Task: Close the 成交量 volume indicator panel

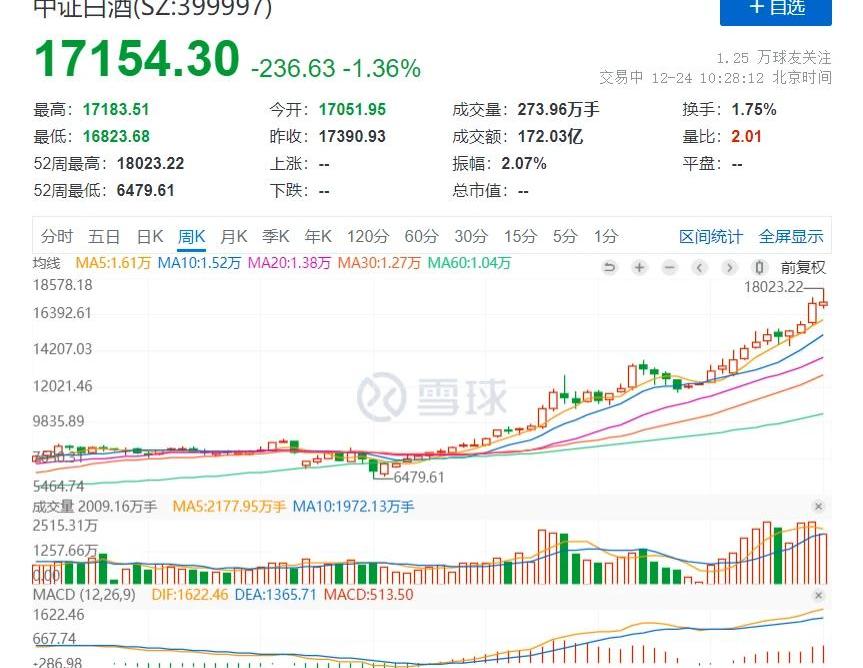Action: 818,507
